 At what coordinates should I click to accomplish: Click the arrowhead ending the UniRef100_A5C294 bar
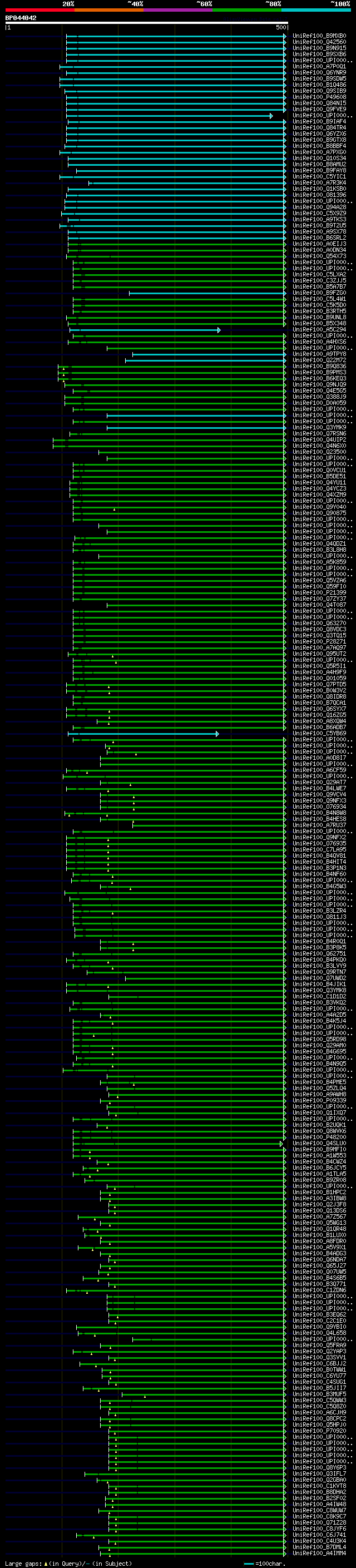click(219, 330)
